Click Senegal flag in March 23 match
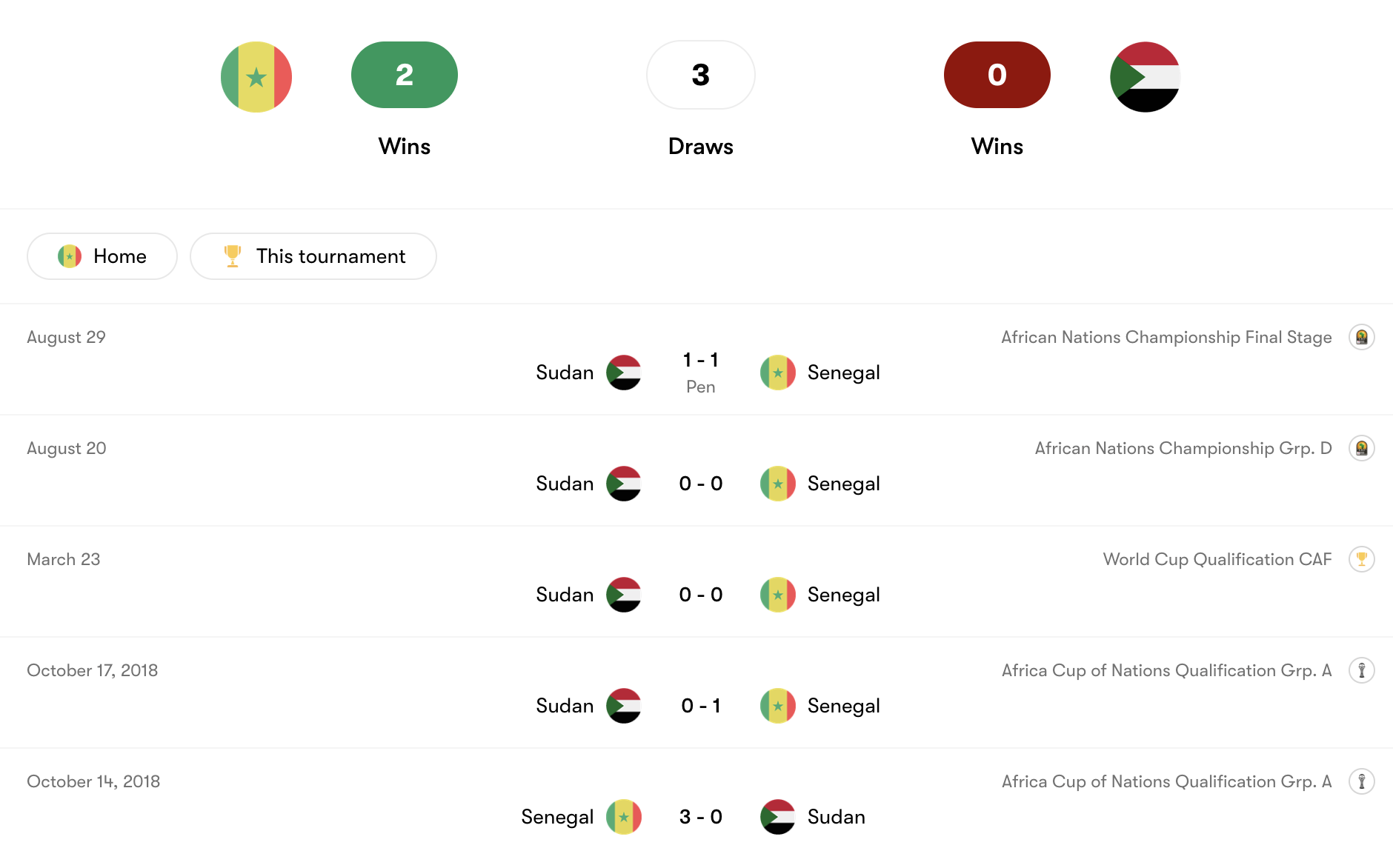 pos(777,595)
